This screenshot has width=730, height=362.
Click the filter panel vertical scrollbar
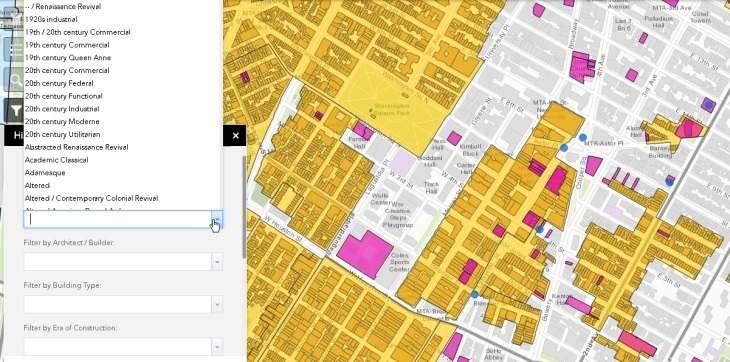(243, 207)
